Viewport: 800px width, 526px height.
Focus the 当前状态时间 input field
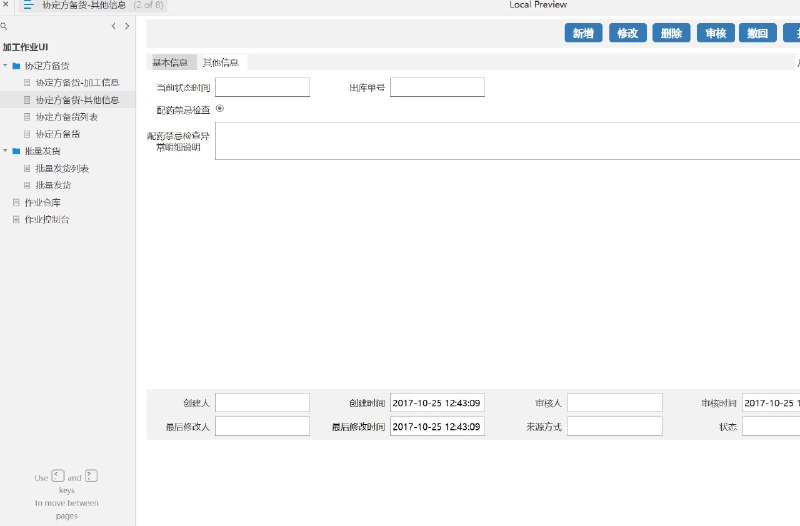(262, 87)
